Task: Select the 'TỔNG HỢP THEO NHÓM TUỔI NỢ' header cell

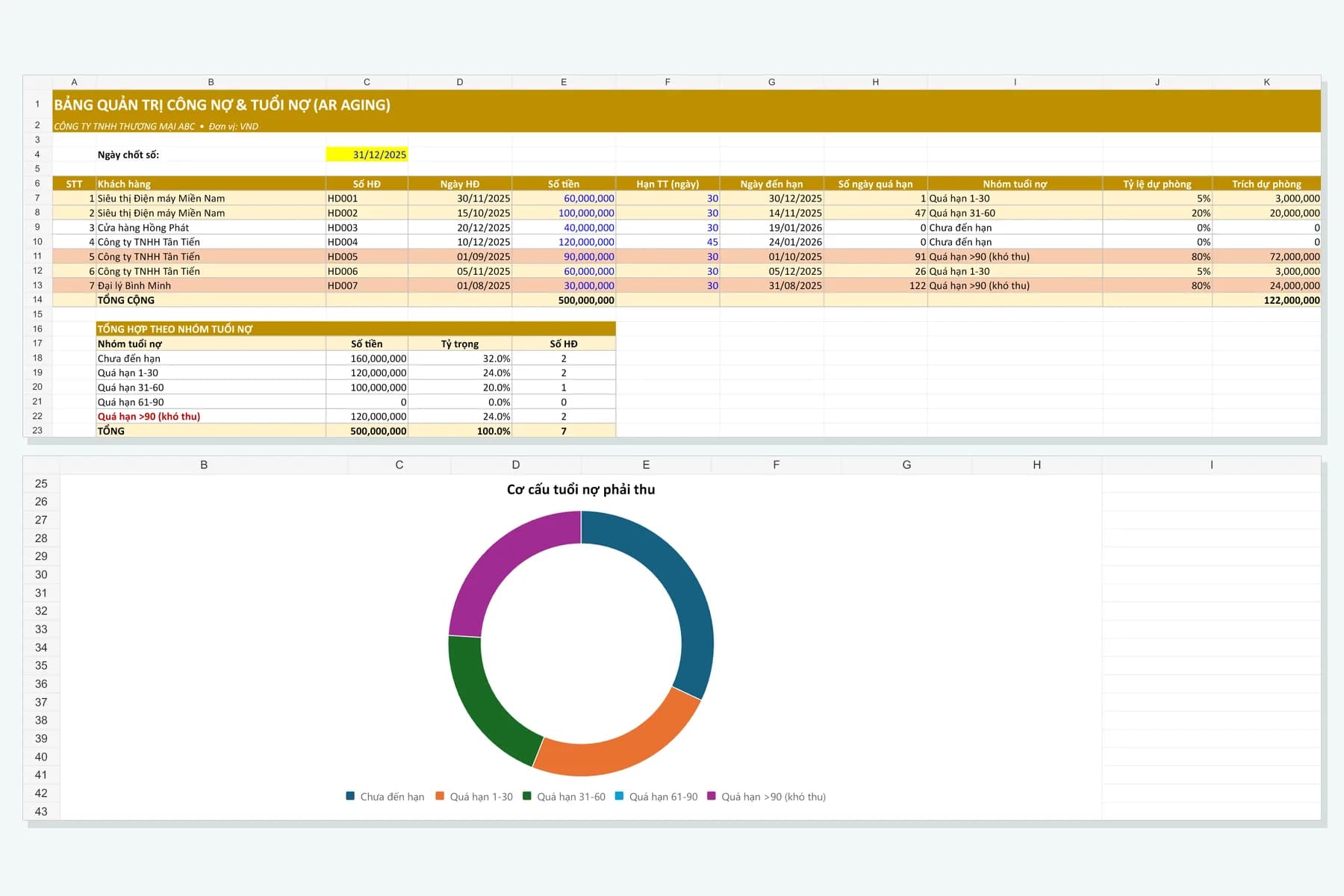Action: pyautogui.click(x=355, y=329)
